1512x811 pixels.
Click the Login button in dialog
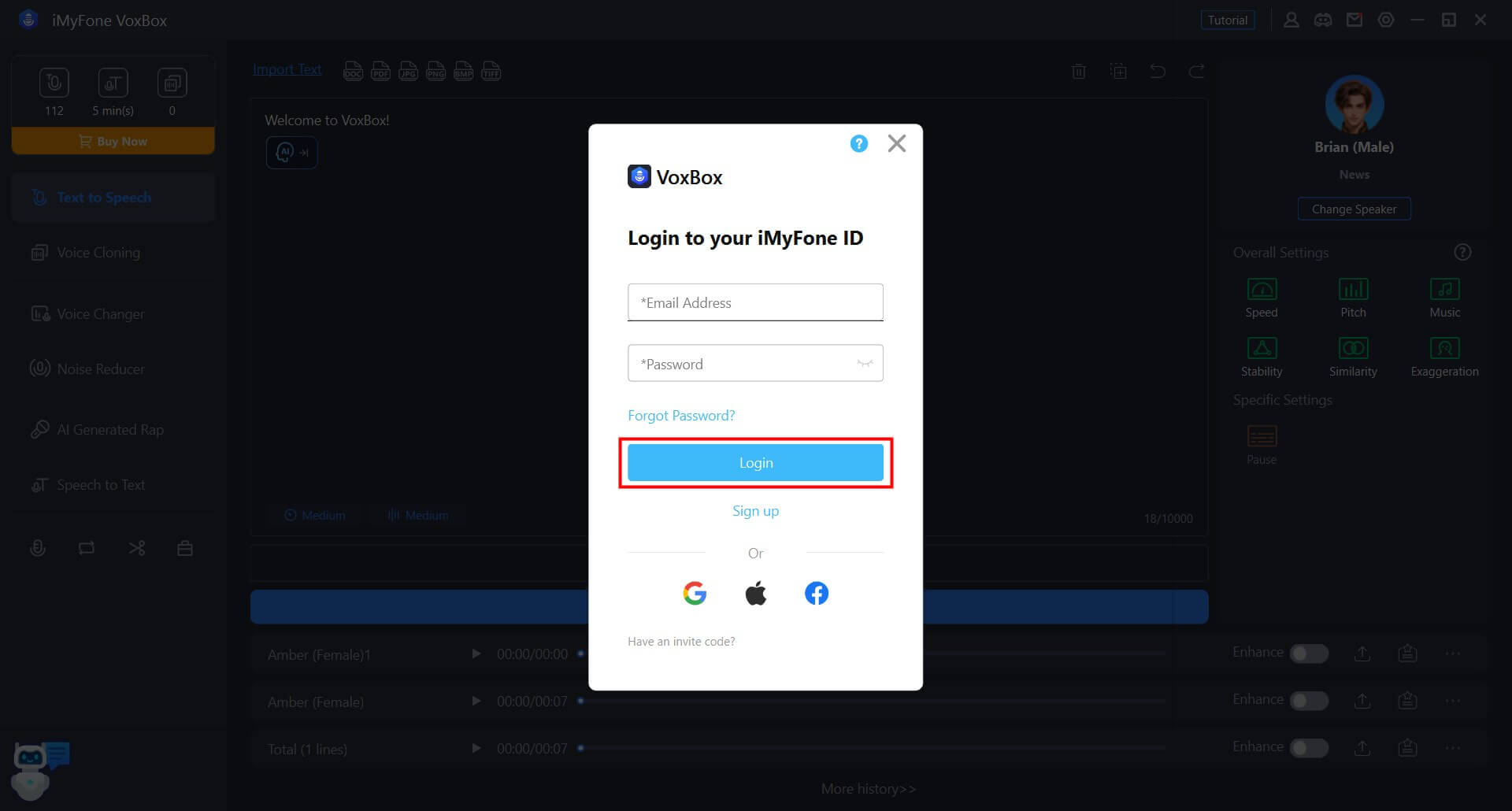coord(755,462)
